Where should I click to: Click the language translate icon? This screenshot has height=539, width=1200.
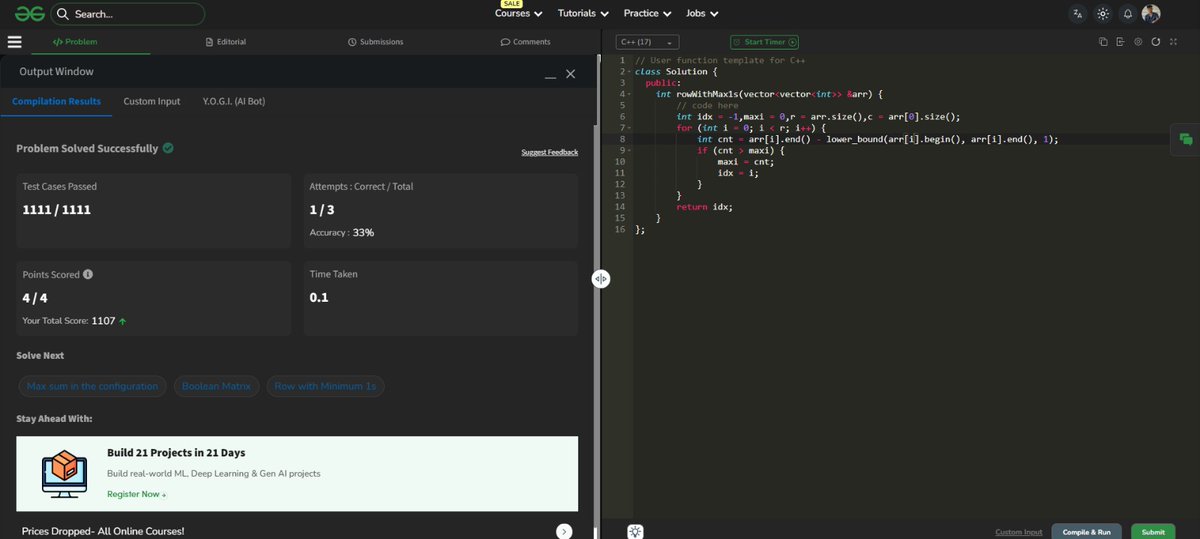1077,14
